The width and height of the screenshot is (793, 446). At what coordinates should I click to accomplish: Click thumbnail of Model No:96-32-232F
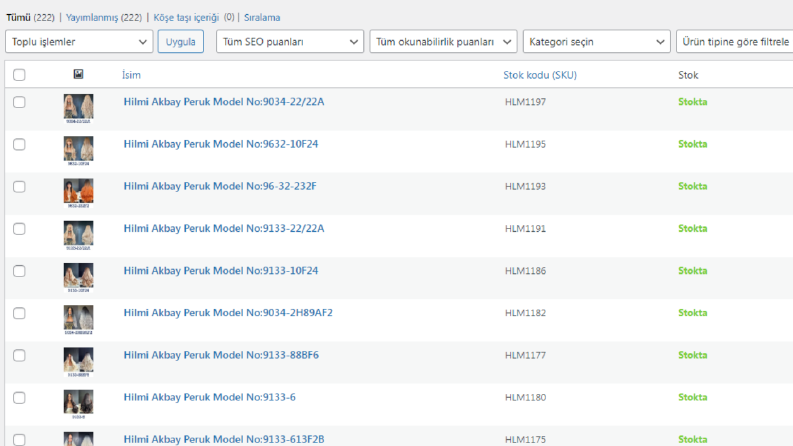78,193
